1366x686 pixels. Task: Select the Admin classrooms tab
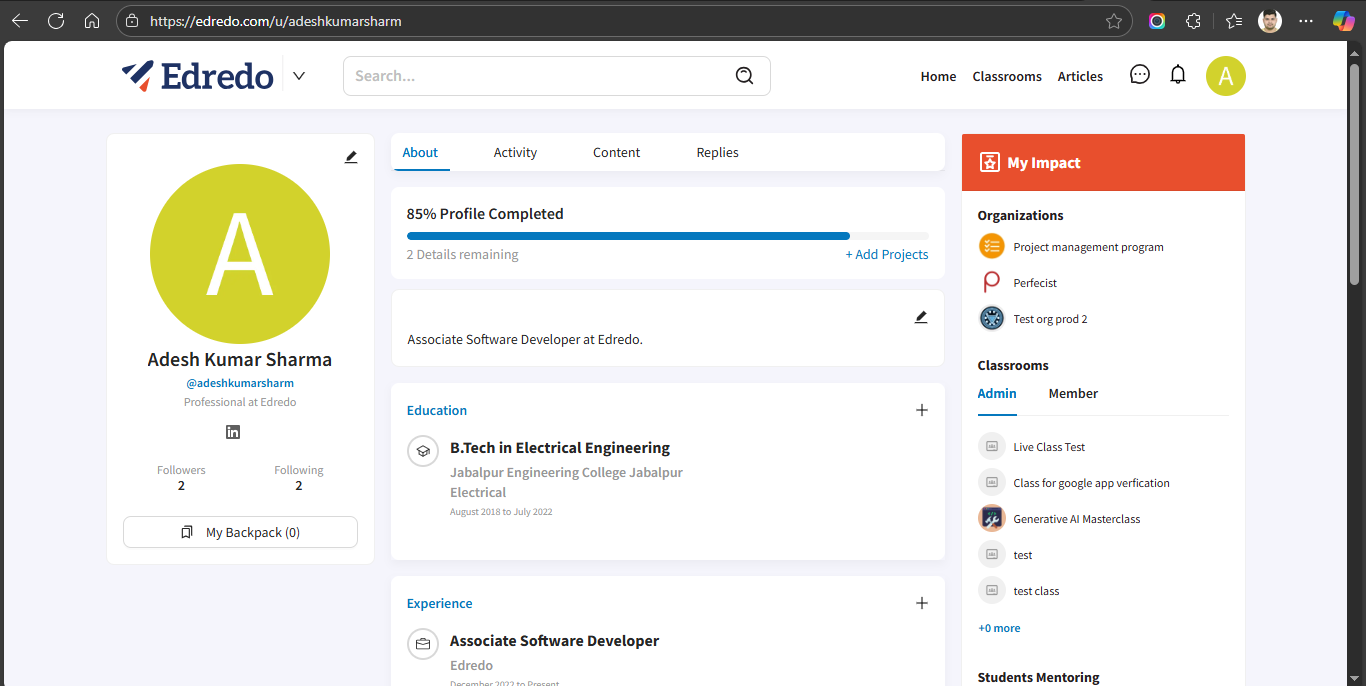(x=997, y=394)
